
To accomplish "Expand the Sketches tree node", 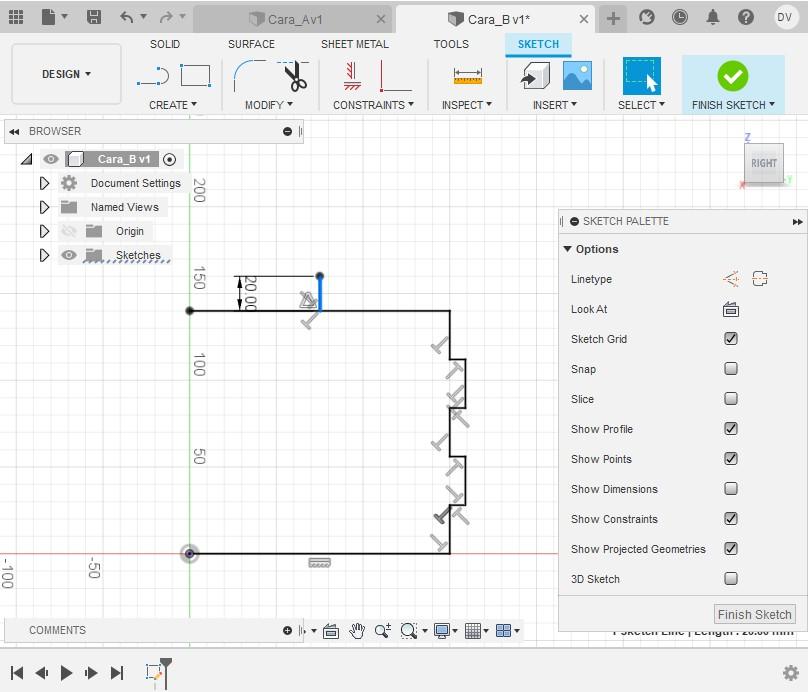I will 44,255.
